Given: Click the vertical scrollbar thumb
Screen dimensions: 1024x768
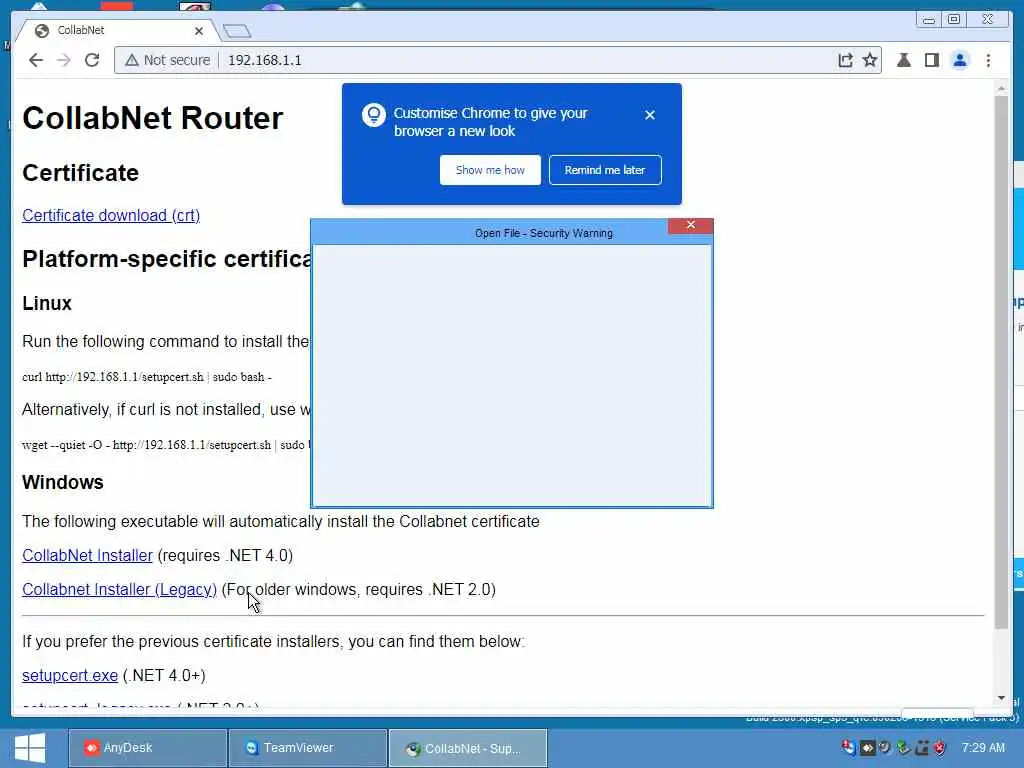Looking at the screenshot, I should (x=1001, y=362).
